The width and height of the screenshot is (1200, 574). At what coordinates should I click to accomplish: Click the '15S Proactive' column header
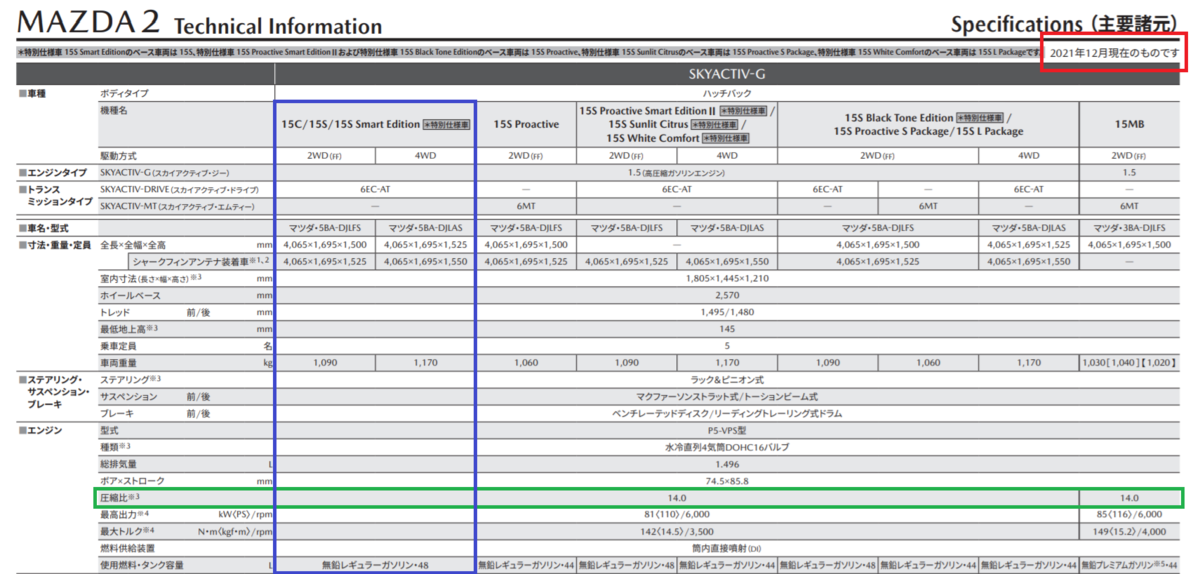pos(526,124)
